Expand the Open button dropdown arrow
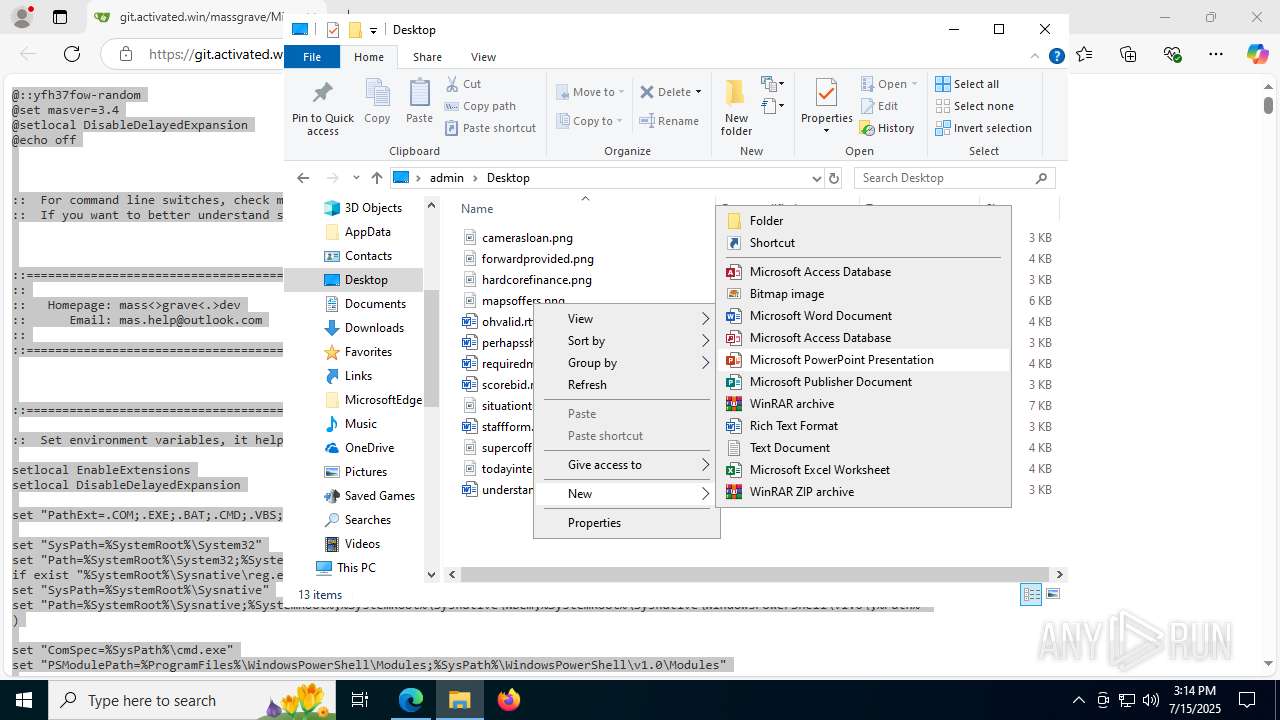This screenshot has width=1280, height=720. [914, 84]
